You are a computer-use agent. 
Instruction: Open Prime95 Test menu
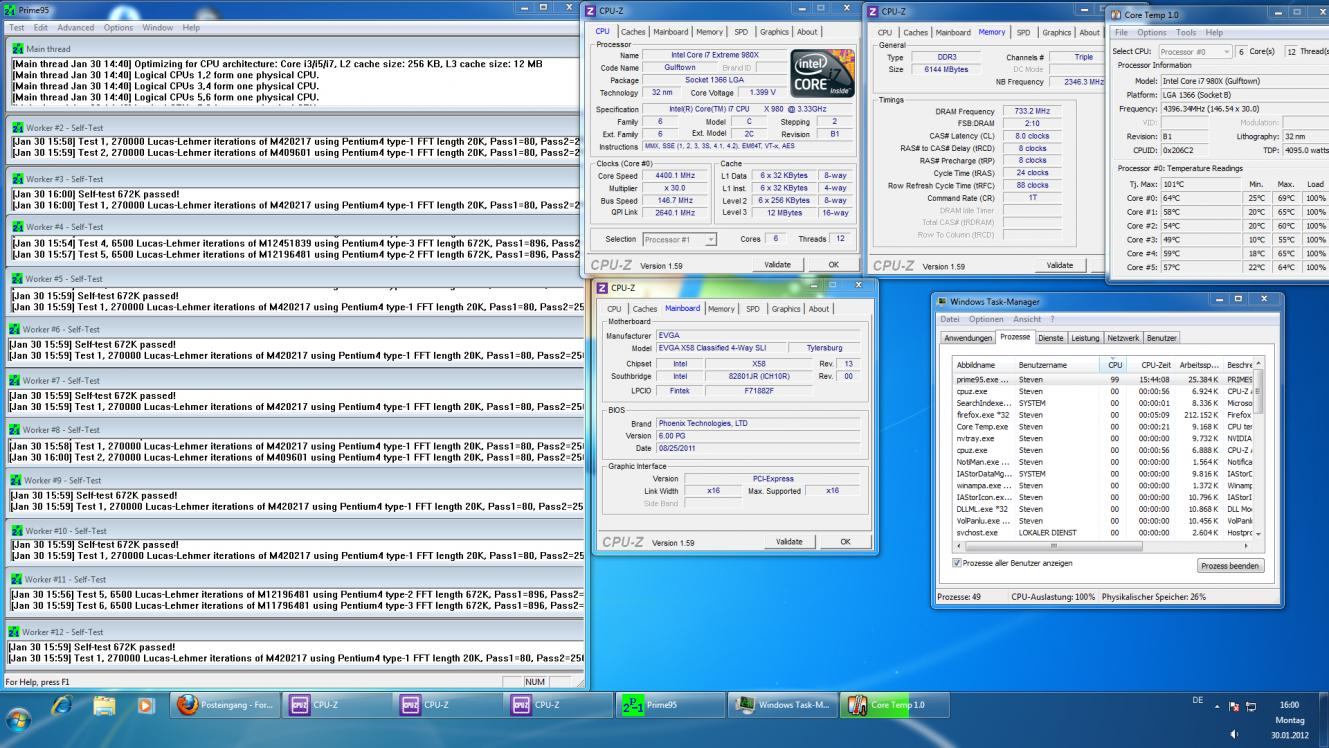[17, 27]
